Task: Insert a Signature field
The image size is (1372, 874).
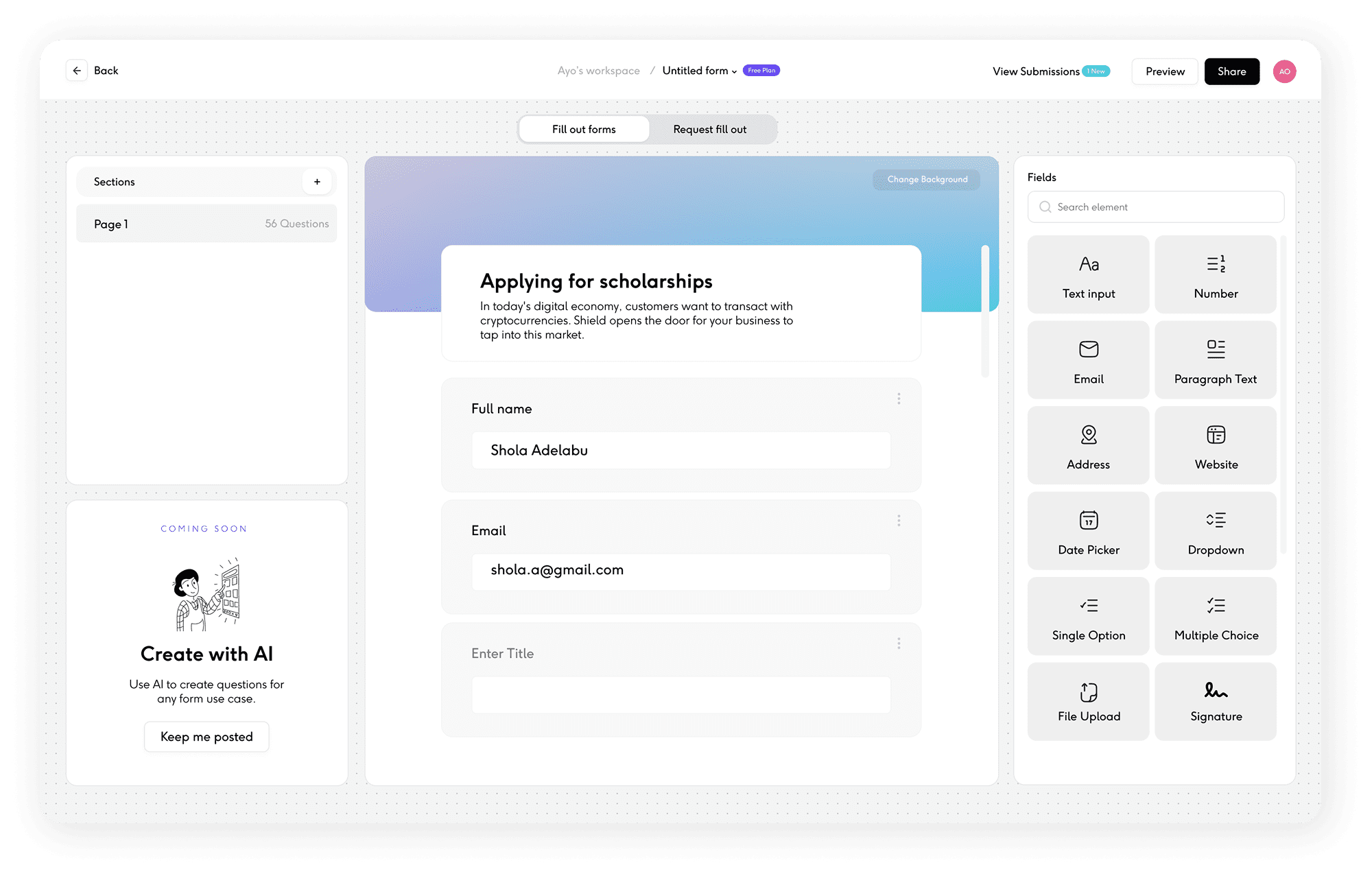Action: tap(1215, 701)
